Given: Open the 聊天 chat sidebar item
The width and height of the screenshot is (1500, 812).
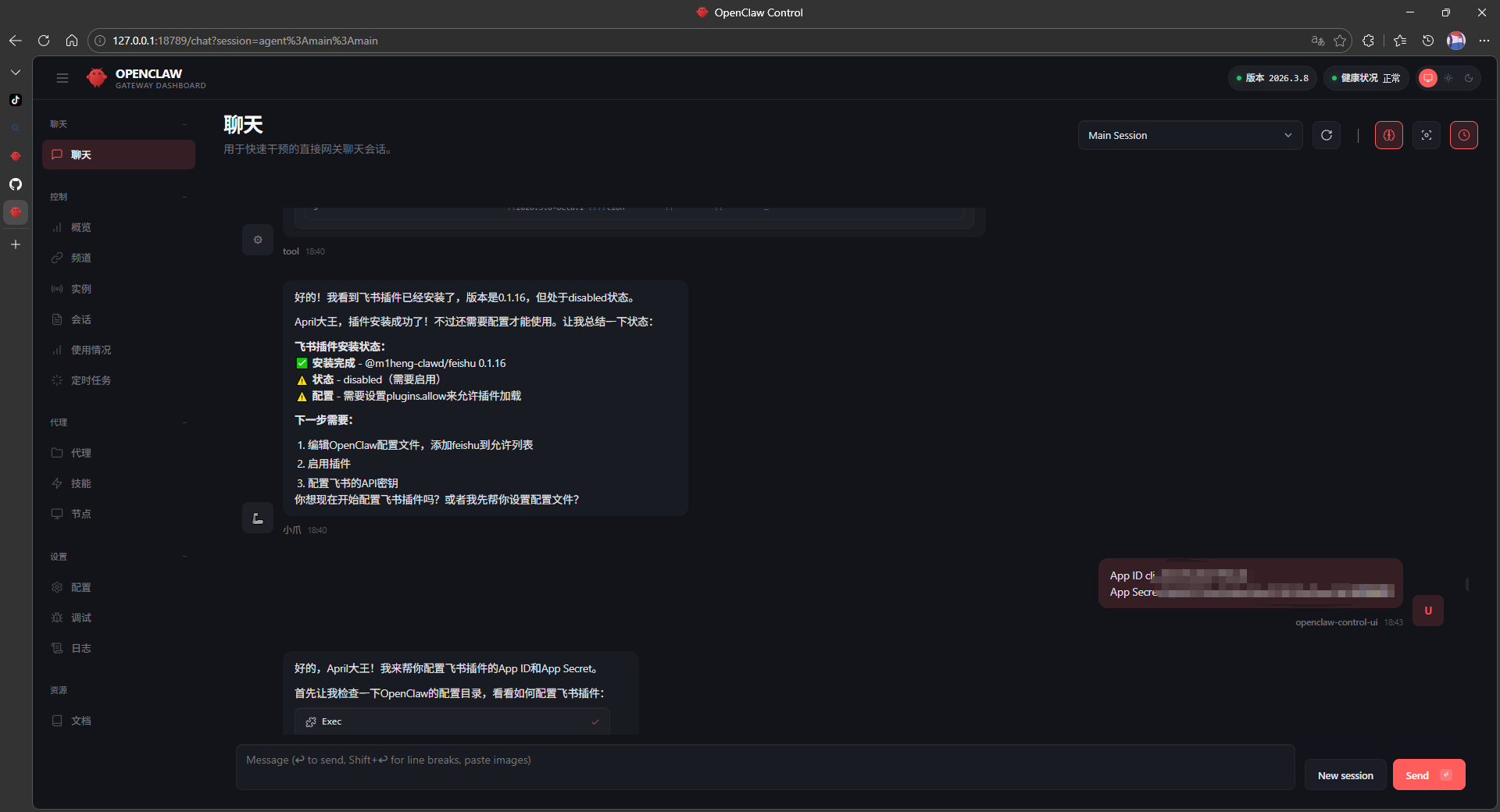Looking at the screenshot, I should [119, 155].
